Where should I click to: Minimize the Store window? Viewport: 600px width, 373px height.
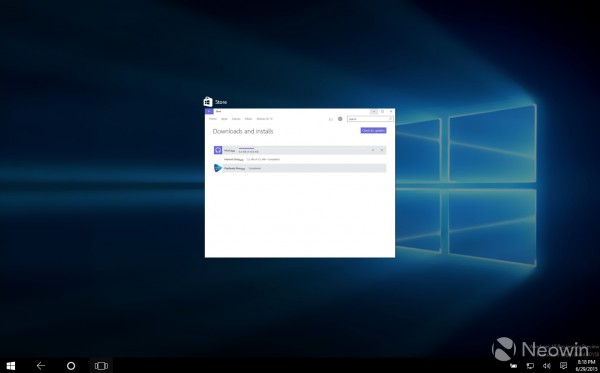373,111
